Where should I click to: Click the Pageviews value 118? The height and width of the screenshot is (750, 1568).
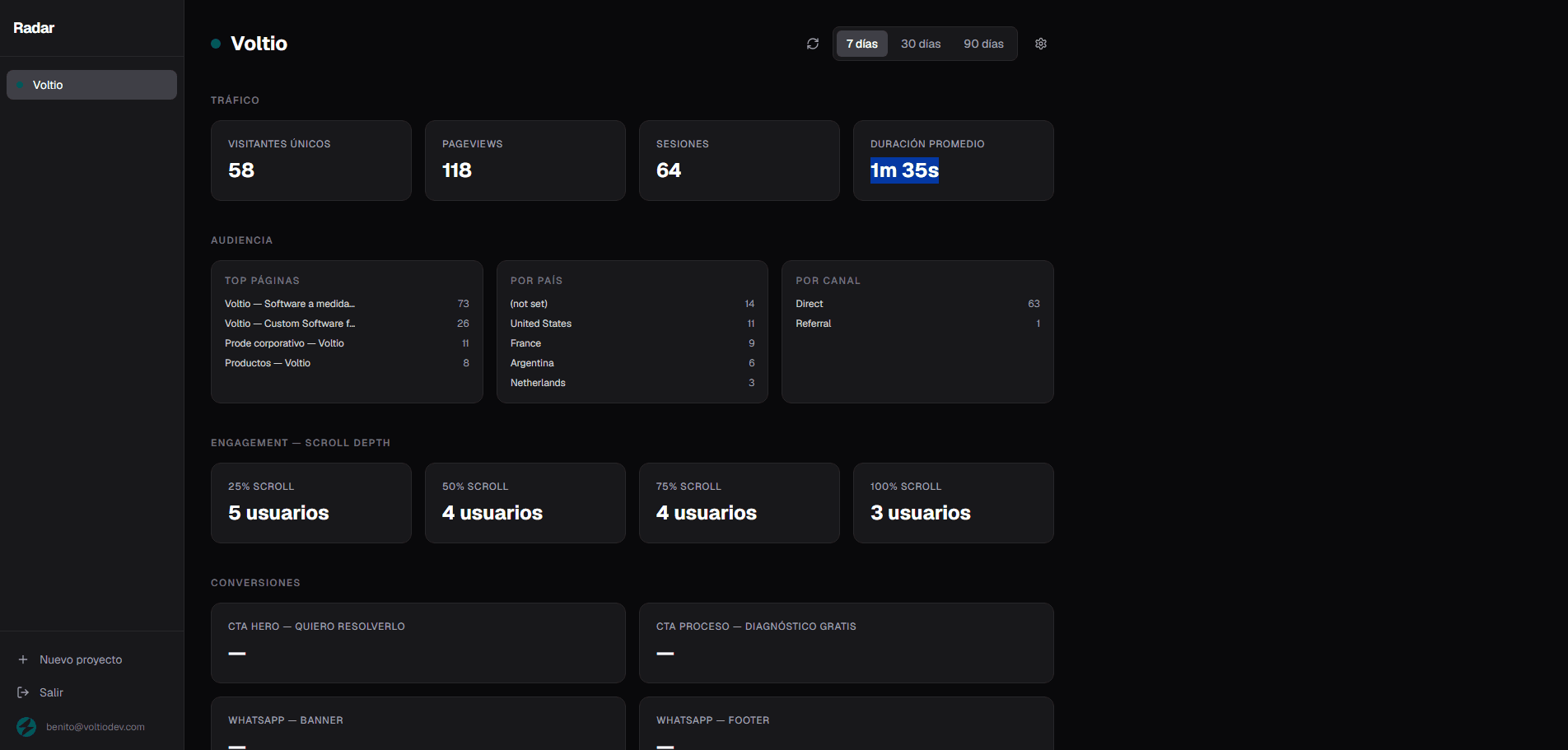pyautogui.click(x=457, y=170)
